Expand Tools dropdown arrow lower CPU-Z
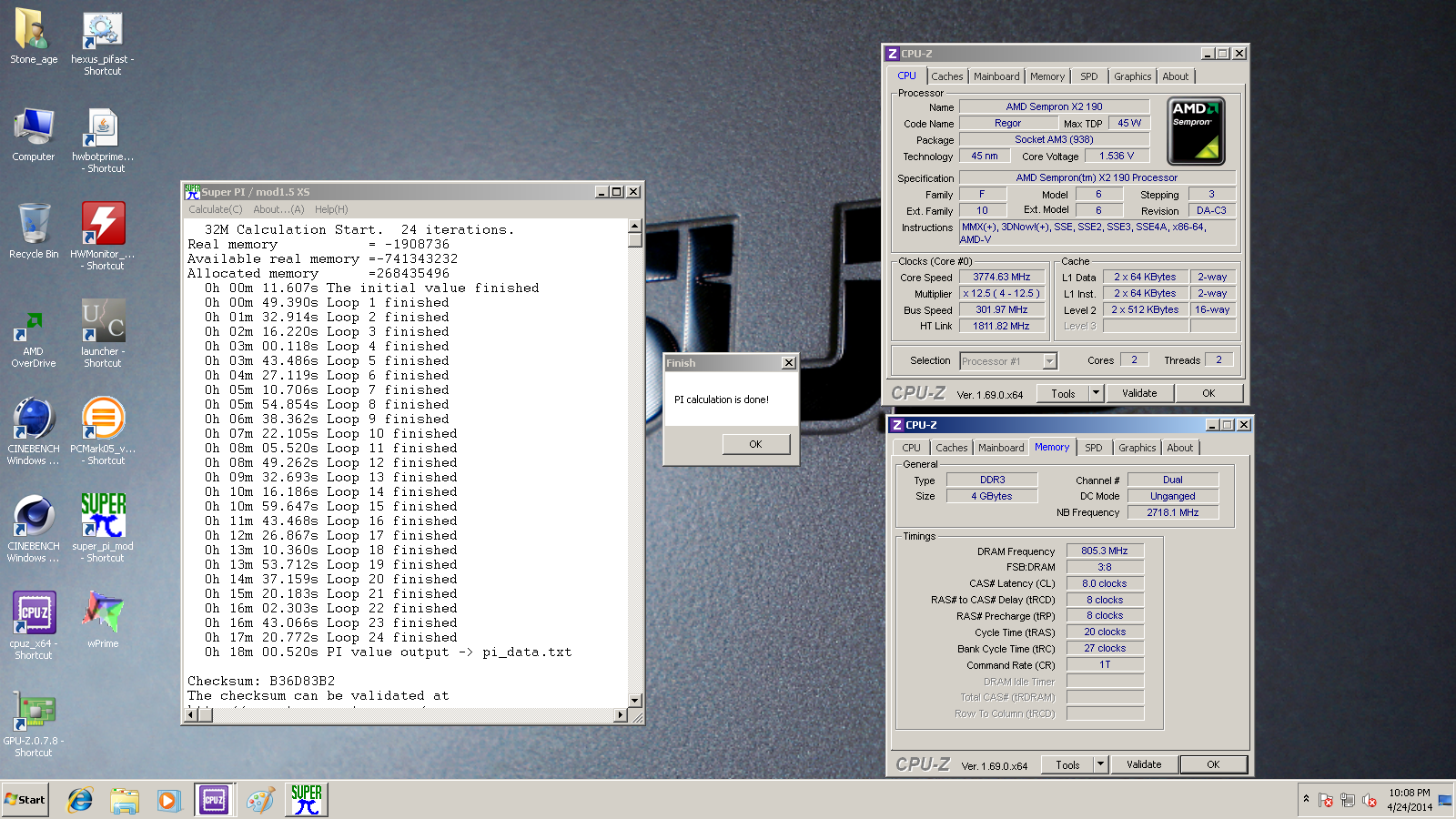The image size is (1456, 819). coord(1101,765)
